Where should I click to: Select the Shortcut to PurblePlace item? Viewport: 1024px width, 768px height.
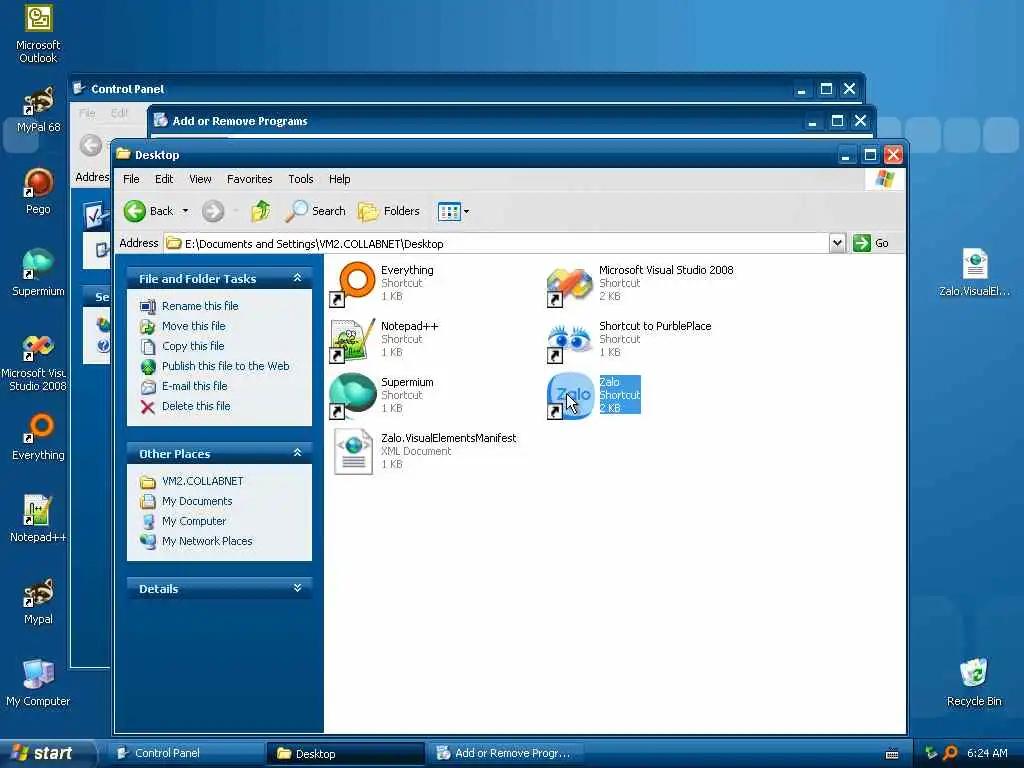tap(630, 340)
